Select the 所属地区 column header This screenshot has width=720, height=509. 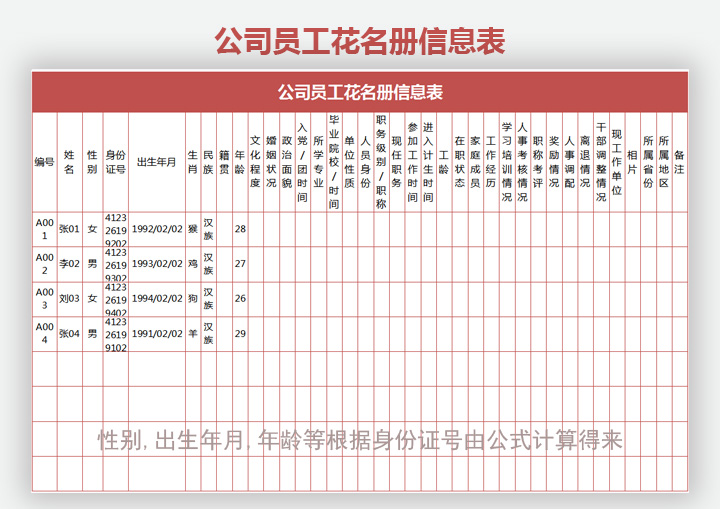coord(664,162)
